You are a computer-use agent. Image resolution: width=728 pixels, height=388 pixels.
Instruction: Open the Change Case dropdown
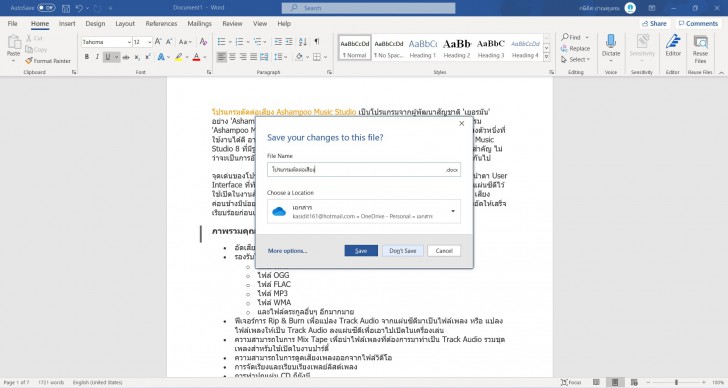pos(185,42)
